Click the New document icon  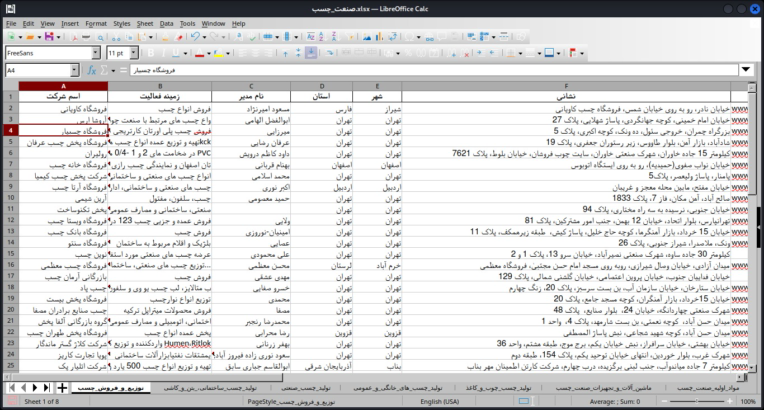click(11, 37)
